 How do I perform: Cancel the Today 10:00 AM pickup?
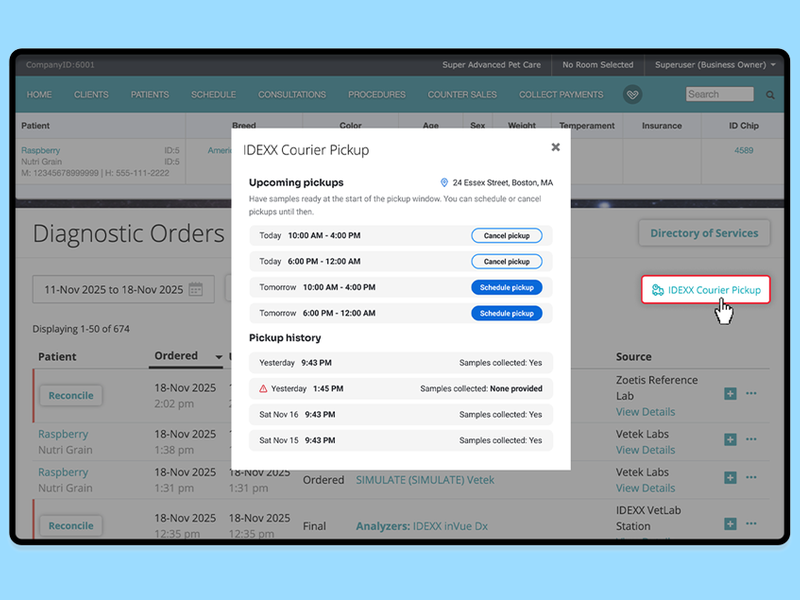click(507, 236)
